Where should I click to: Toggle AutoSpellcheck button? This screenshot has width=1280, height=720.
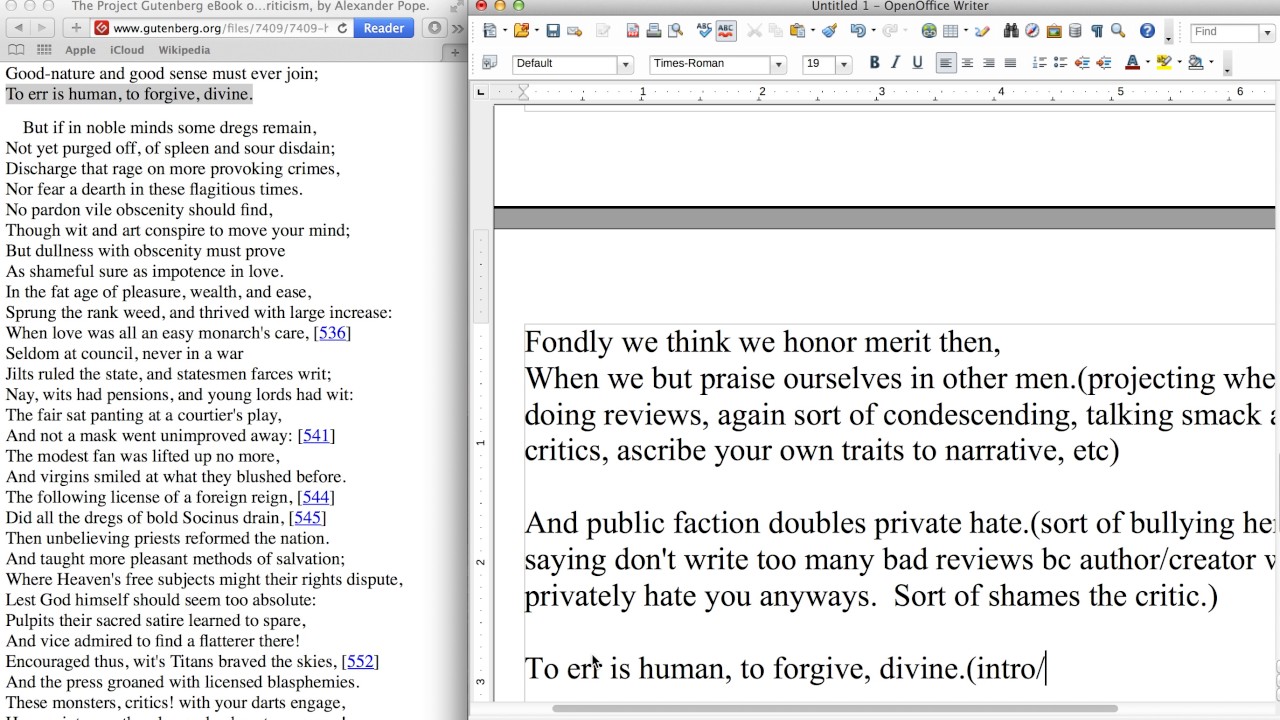(726, 32)
